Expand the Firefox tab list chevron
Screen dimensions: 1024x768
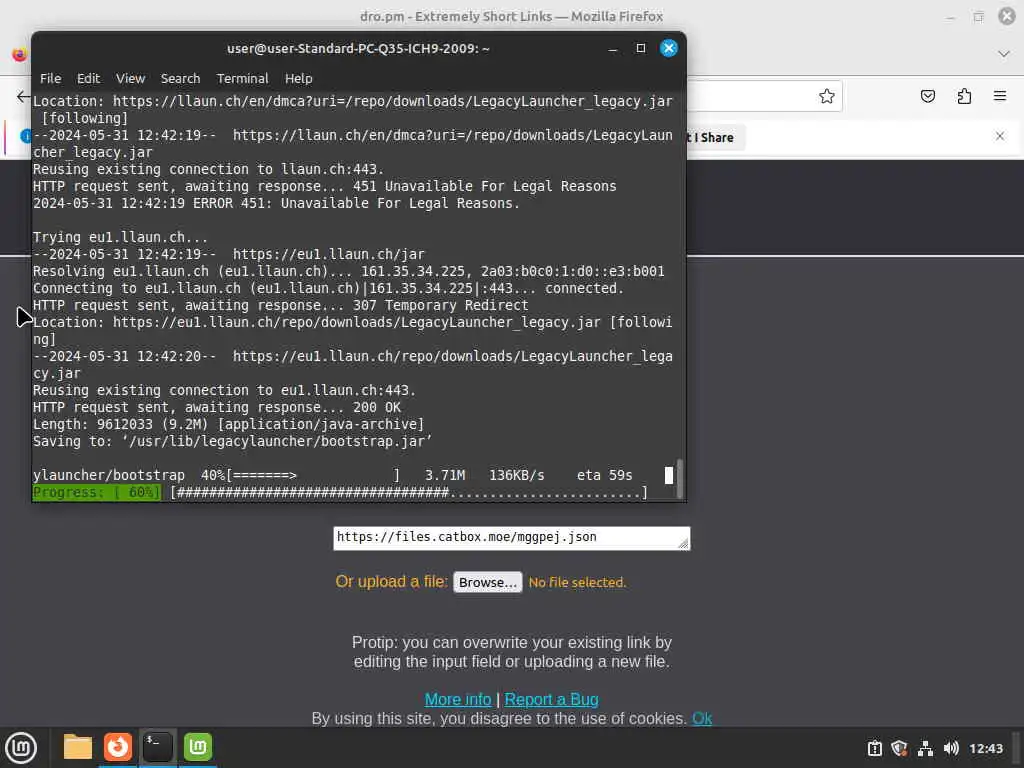click(x=1004, y=54)
